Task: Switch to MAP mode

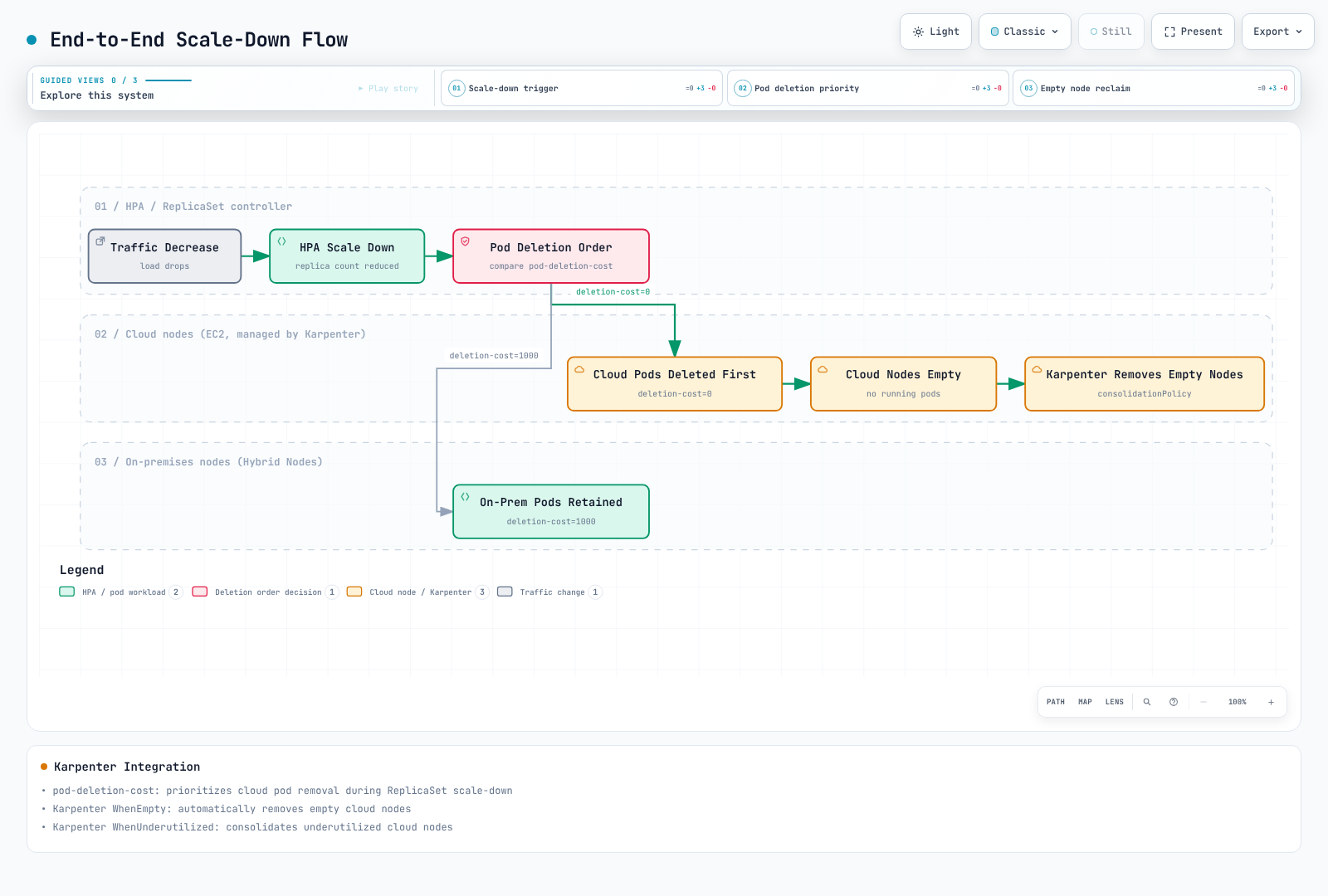Action: 1085,702
